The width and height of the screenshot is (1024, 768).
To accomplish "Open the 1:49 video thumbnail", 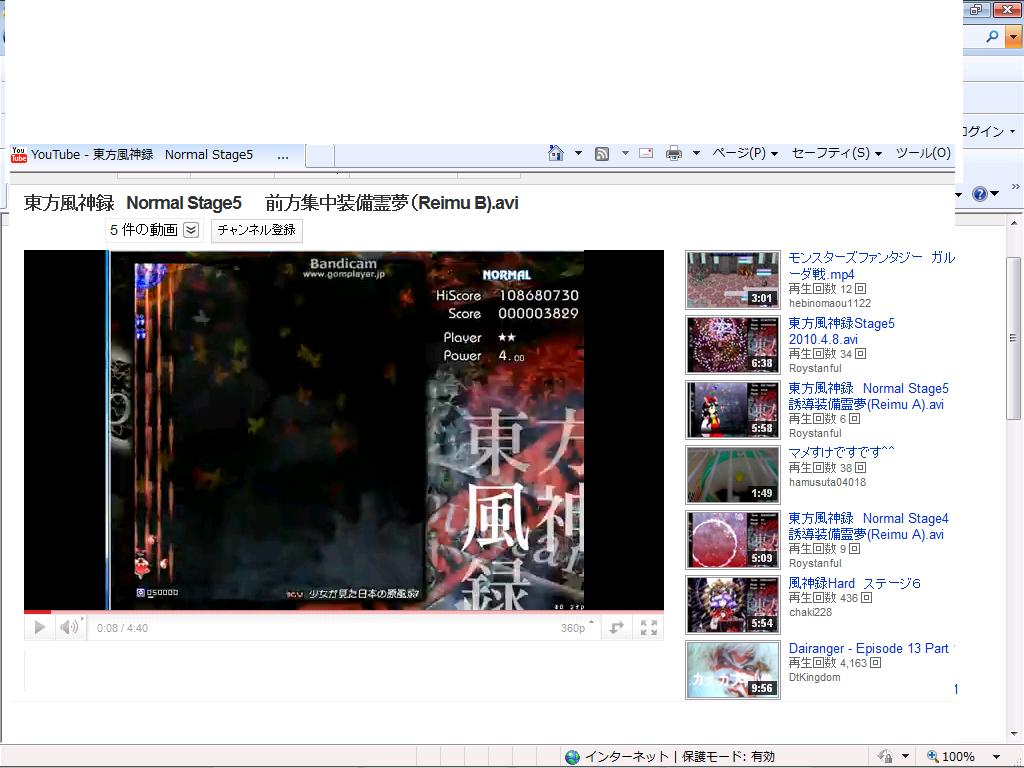I will point(733,475).
